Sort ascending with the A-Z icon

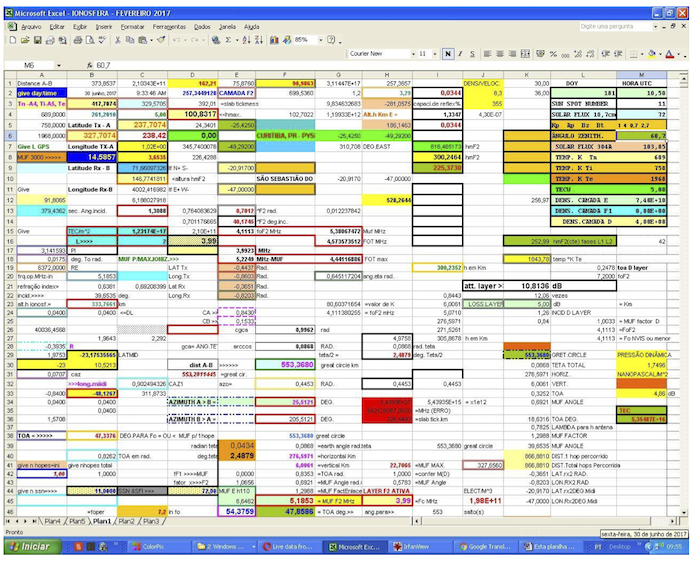pos(245,40)
